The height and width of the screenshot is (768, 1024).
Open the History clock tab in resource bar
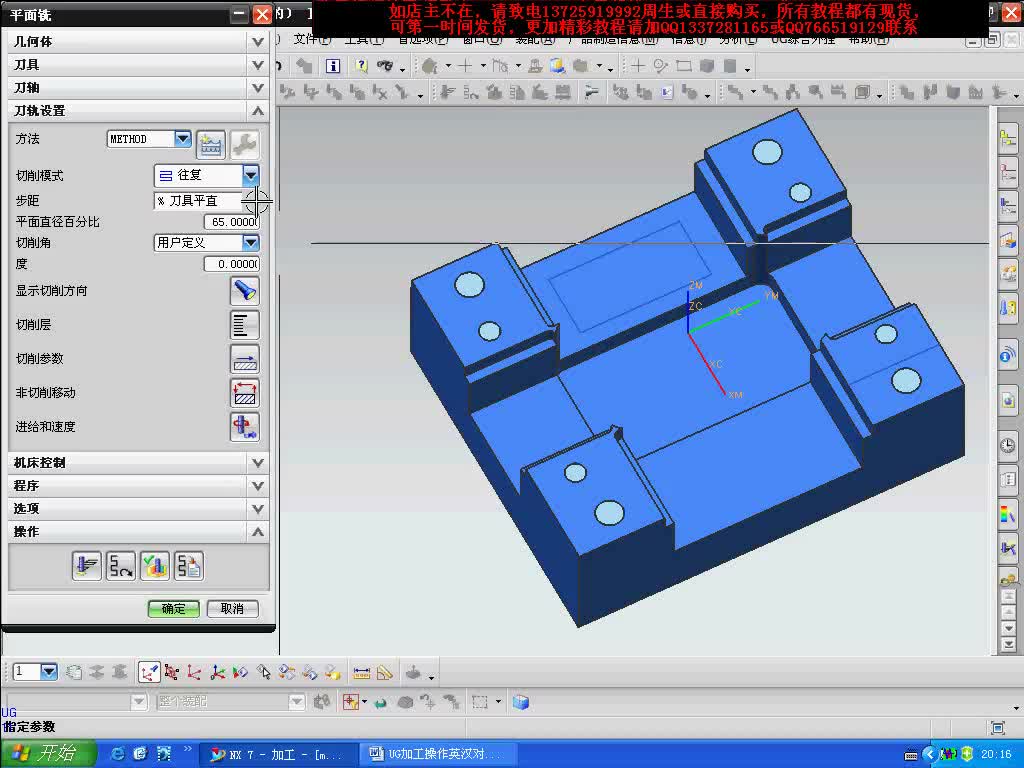1008,445
